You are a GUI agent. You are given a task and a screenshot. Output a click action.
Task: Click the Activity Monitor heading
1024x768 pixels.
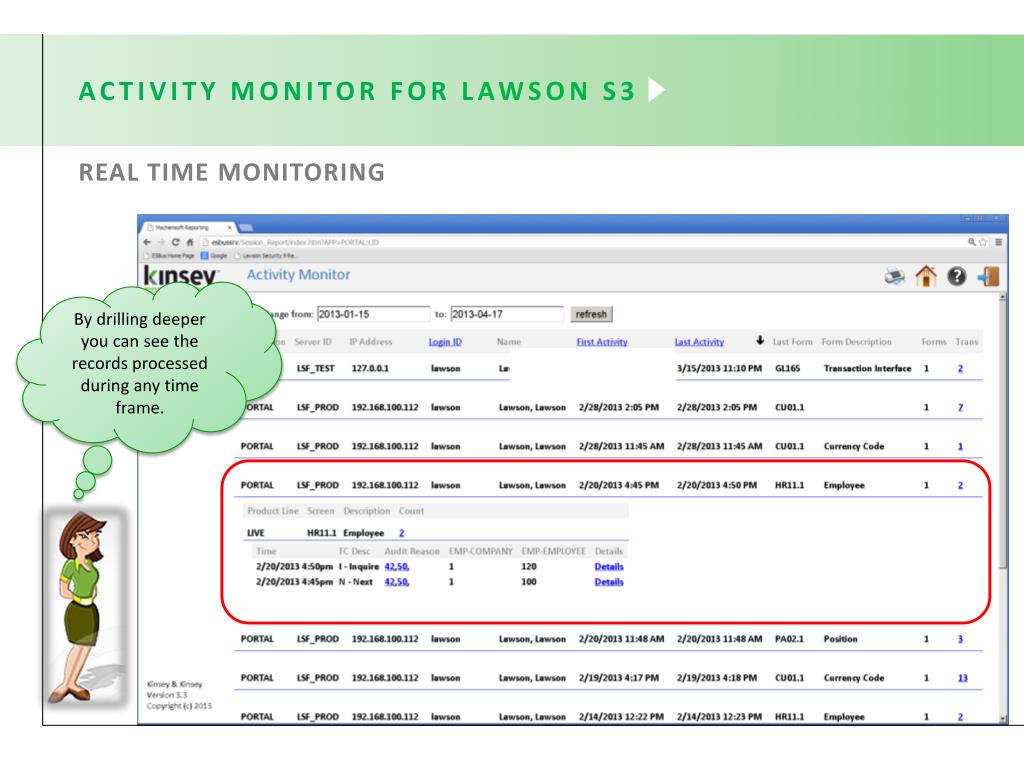click(298, 275)
